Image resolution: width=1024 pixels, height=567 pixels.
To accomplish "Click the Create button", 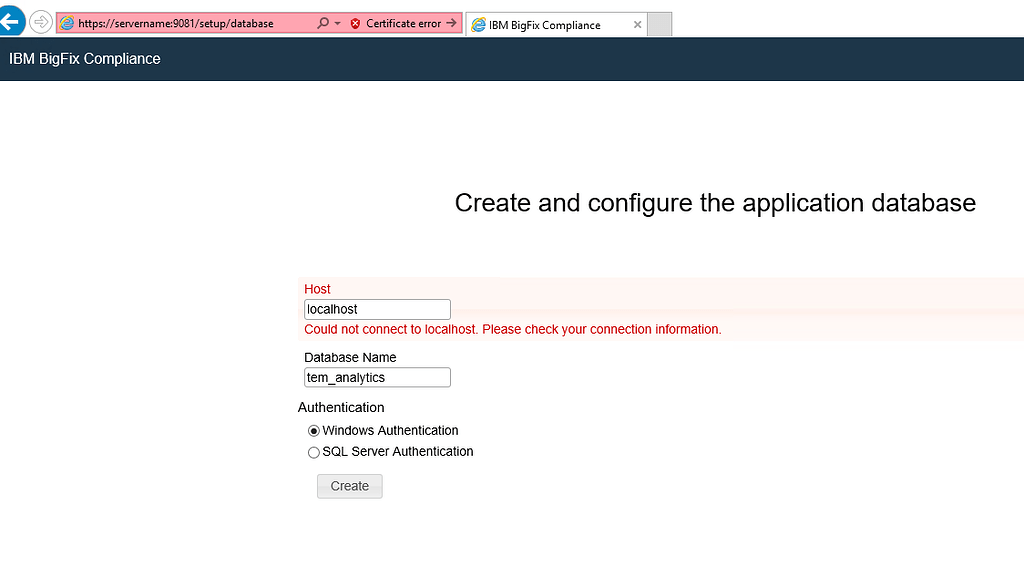I will (349, 486).
